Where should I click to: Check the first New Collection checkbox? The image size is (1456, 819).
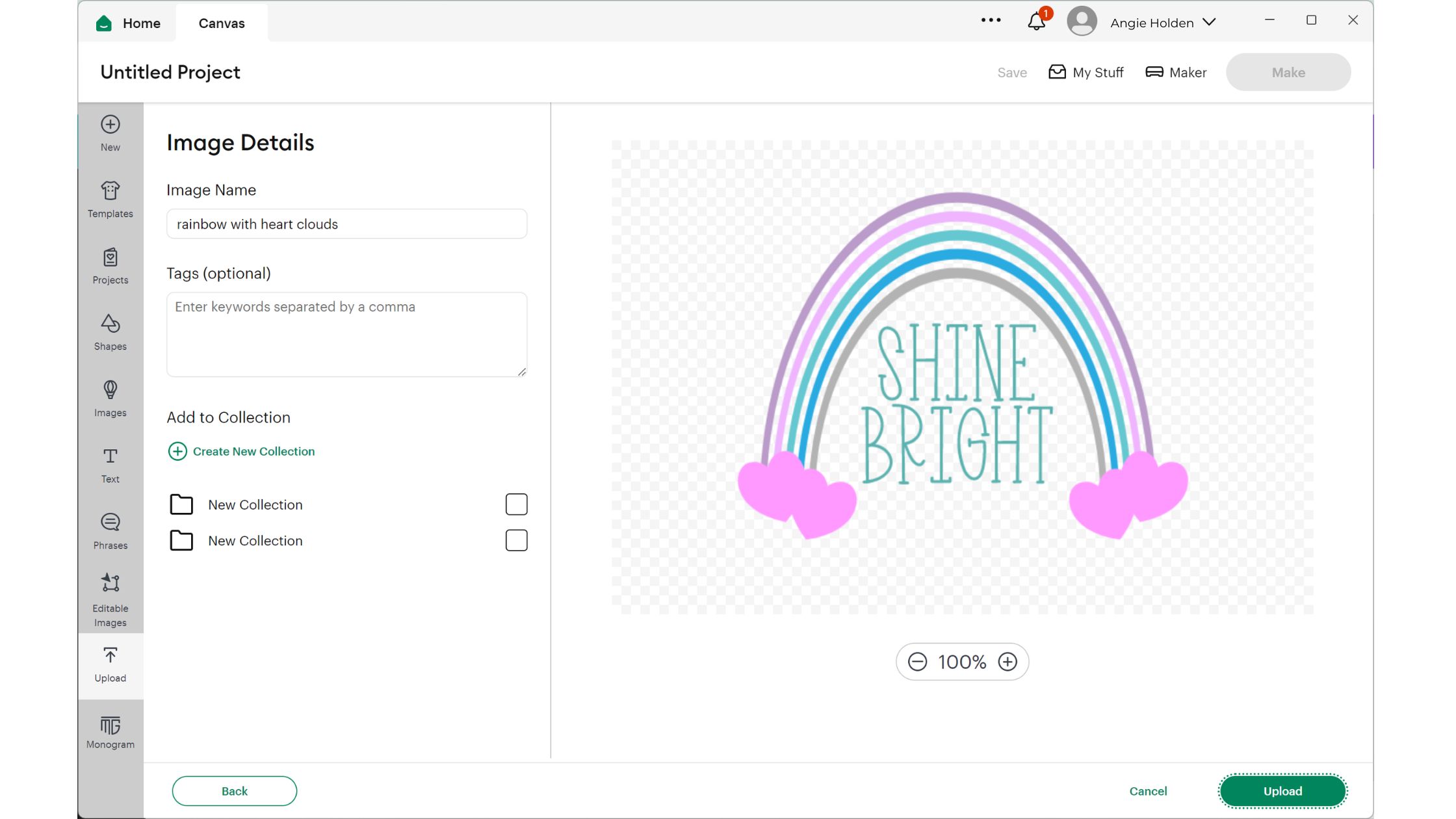[x=516, y=504]
